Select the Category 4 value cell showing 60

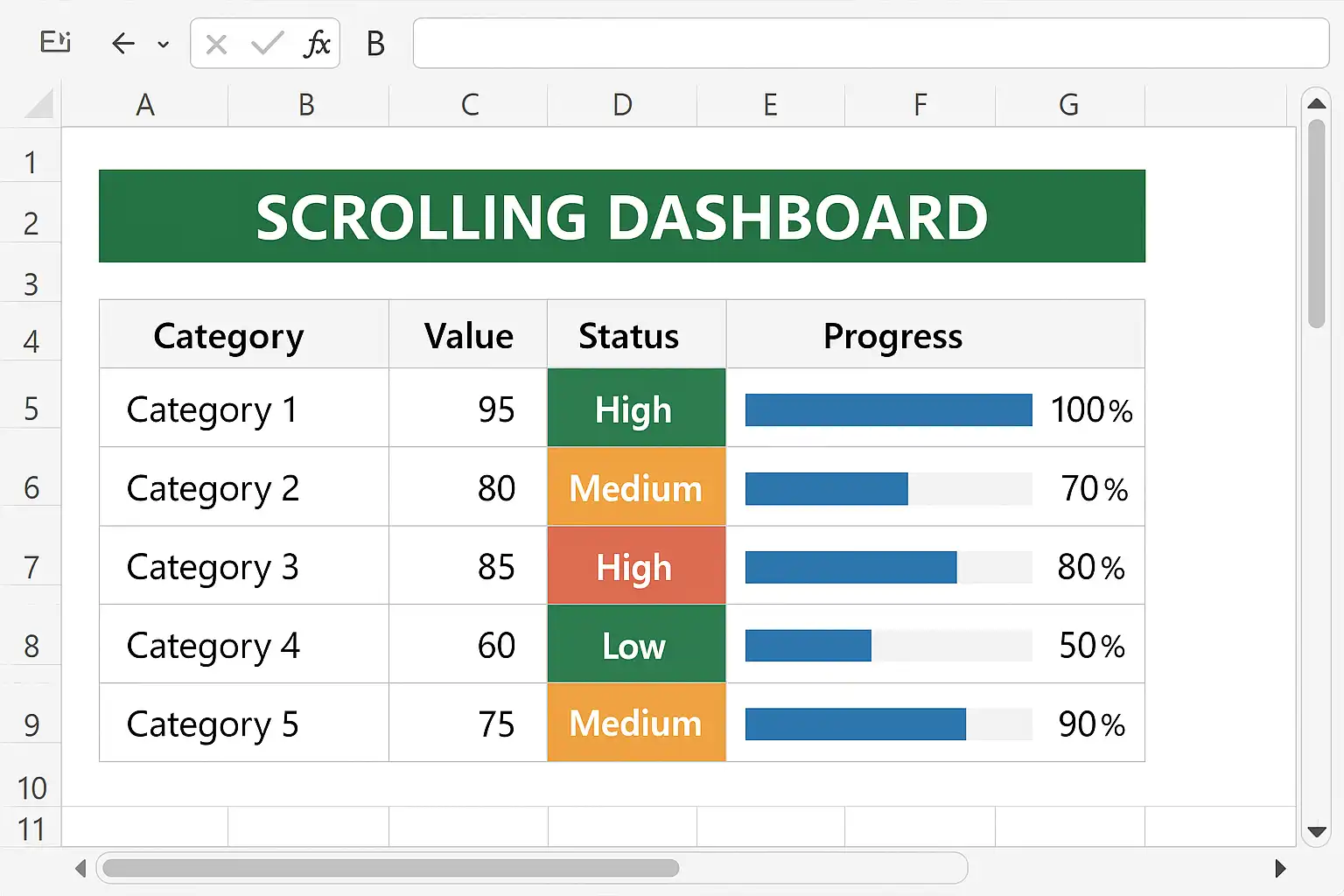[x=468, y=645]
